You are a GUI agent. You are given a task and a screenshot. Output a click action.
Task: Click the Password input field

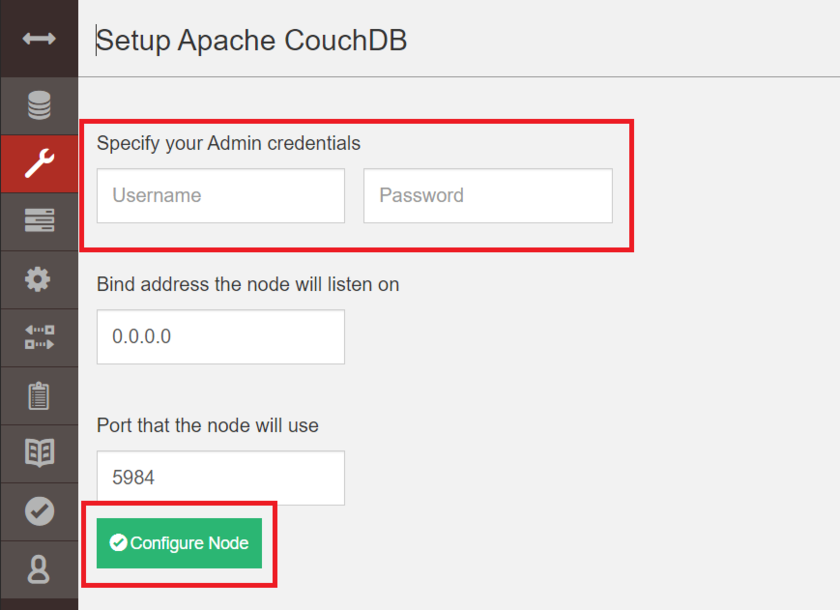tap(488, 196)
